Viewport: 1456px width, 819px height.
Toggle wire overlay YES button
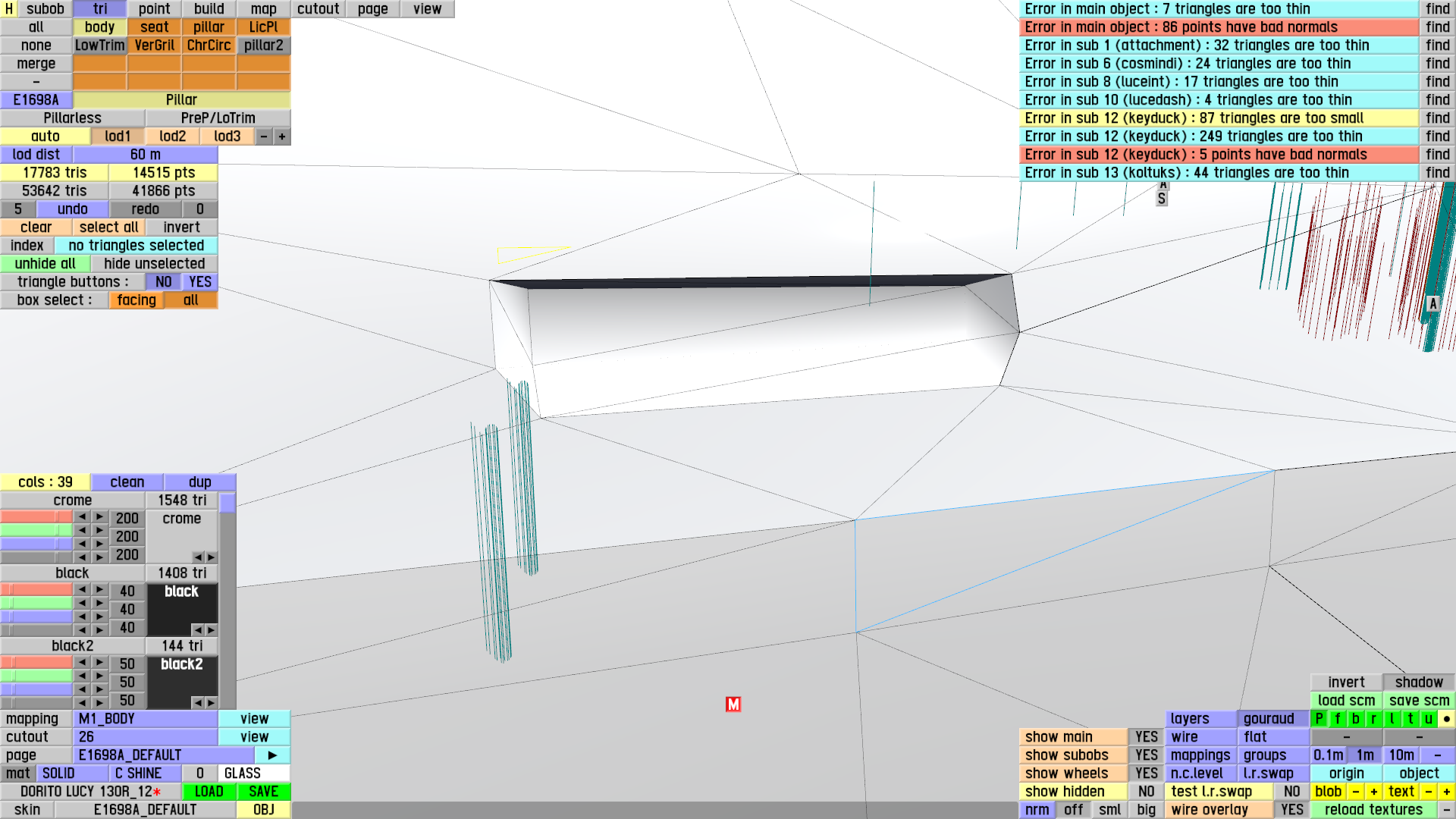1291,810
